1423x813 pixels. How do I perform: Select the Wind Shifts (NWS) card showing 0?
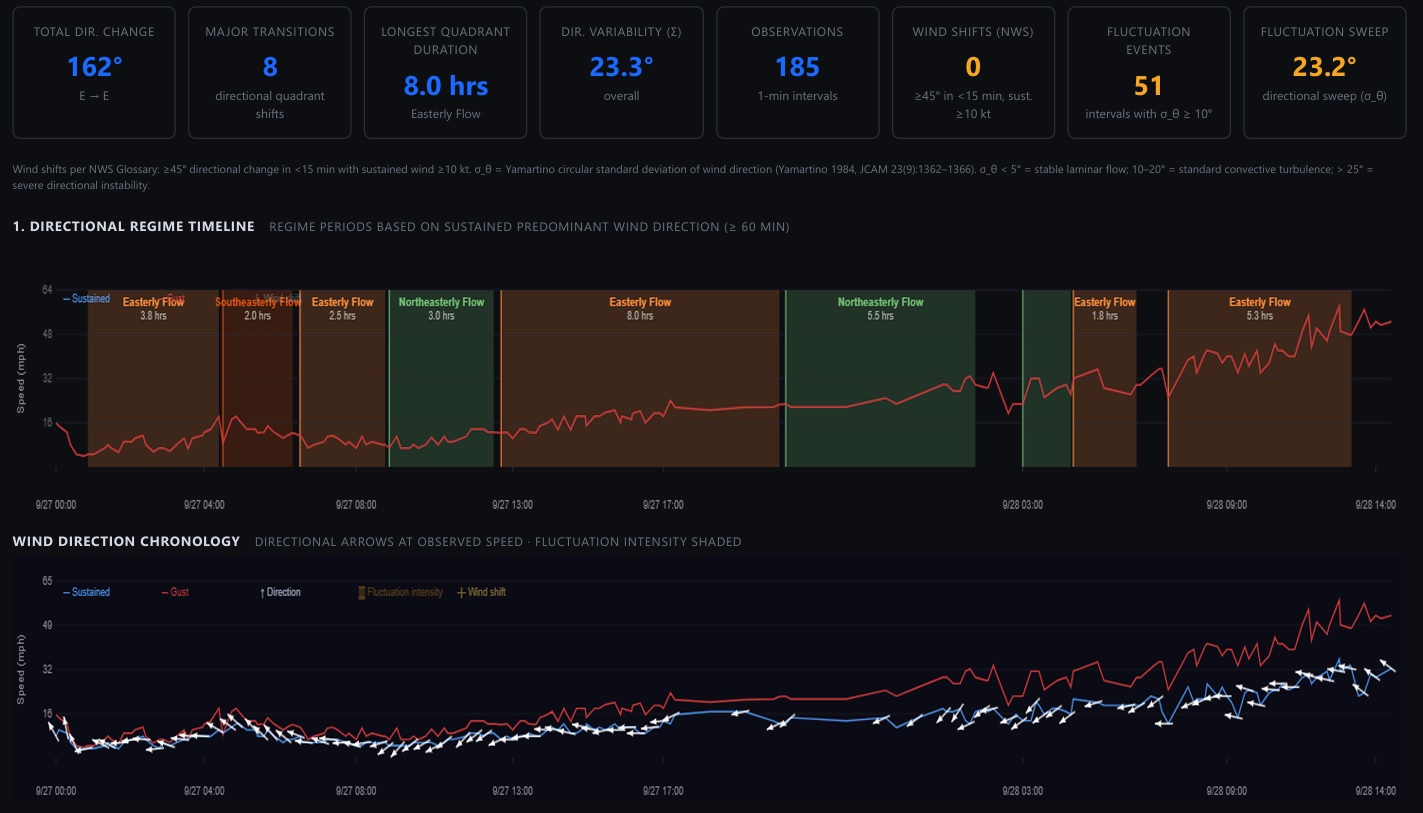[973, 72]
